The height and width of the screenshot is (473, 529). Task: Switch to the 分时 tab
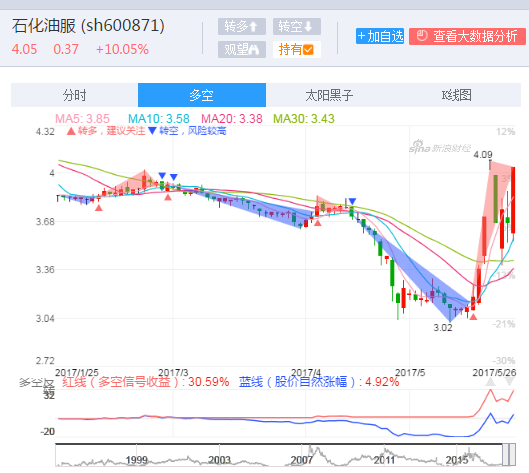[75, 95]
